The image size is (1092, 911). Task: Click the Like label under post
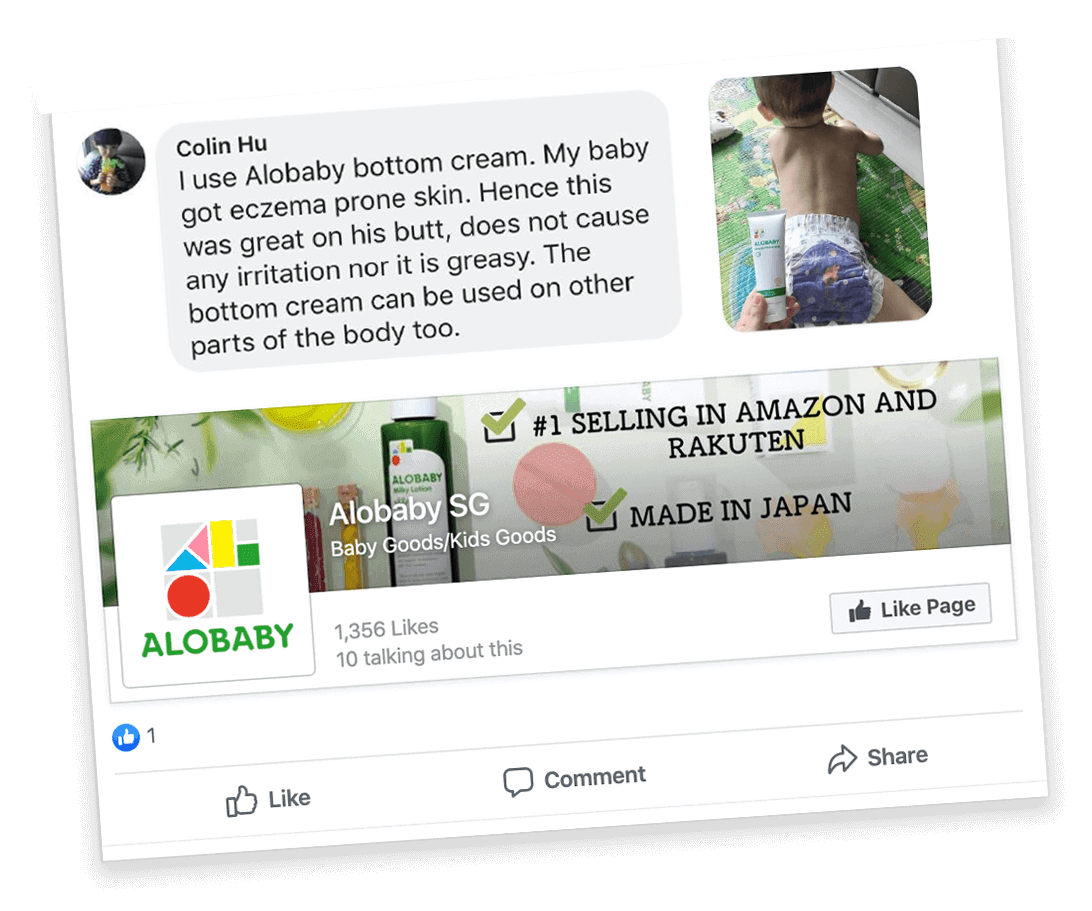click(x=290, y=798)
